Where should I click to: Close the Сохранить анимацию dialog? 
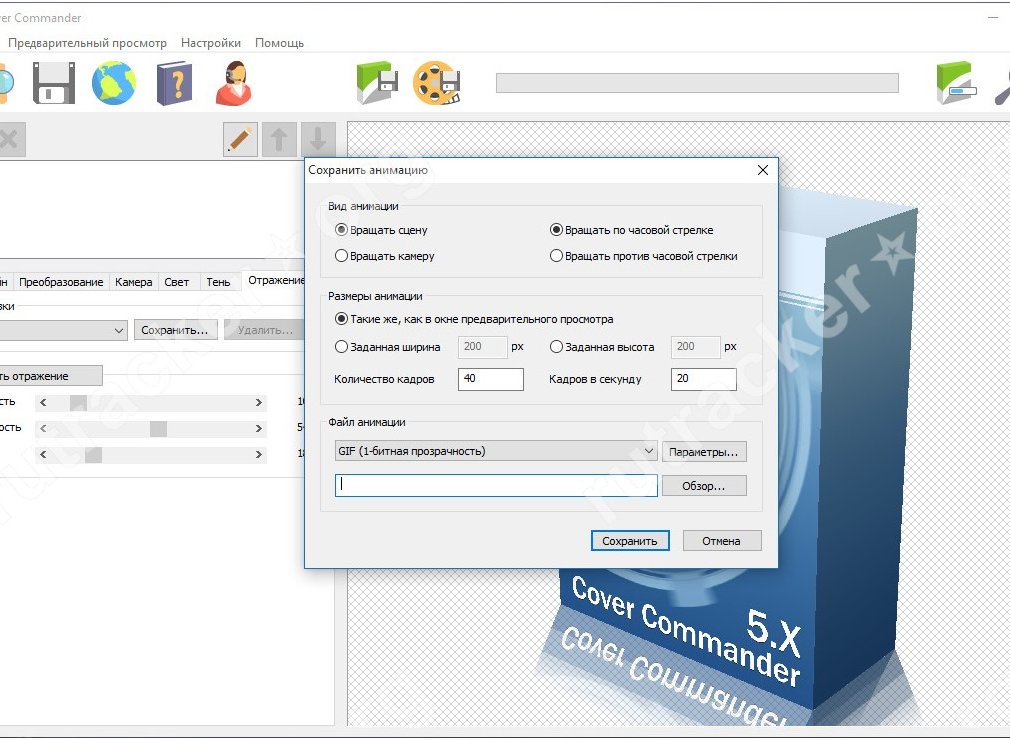click(x=763, y=170)
